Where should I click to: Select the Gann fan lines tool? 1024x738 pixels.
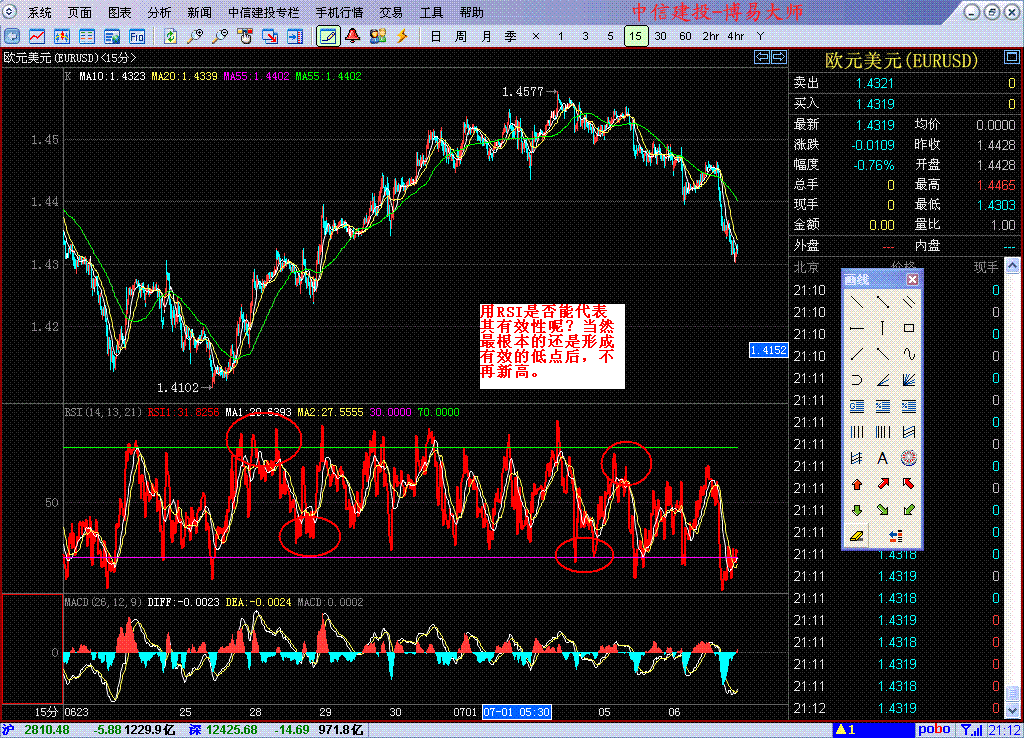coord(908,380)
